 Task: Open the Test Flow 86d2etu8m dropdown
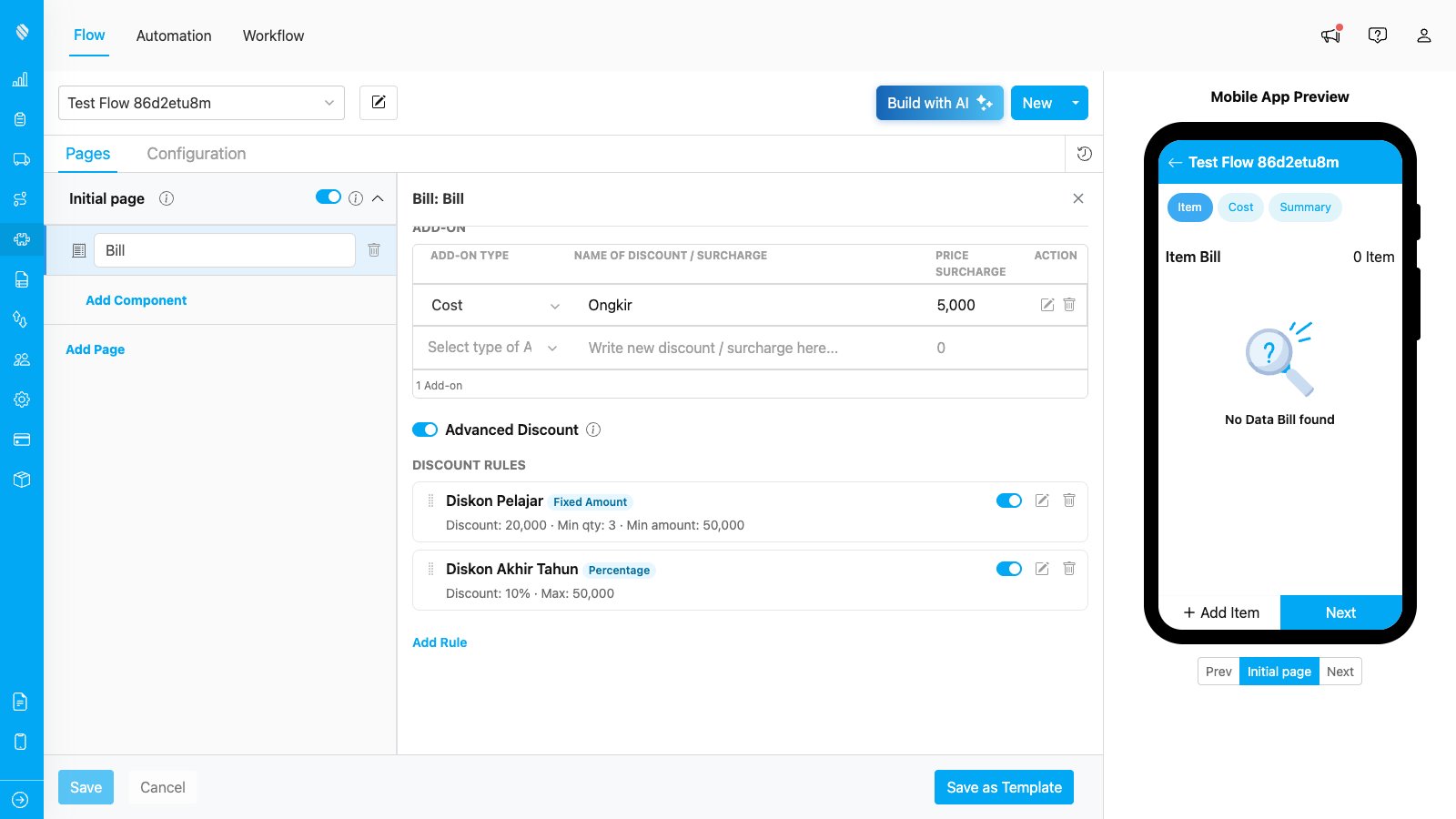201,103
